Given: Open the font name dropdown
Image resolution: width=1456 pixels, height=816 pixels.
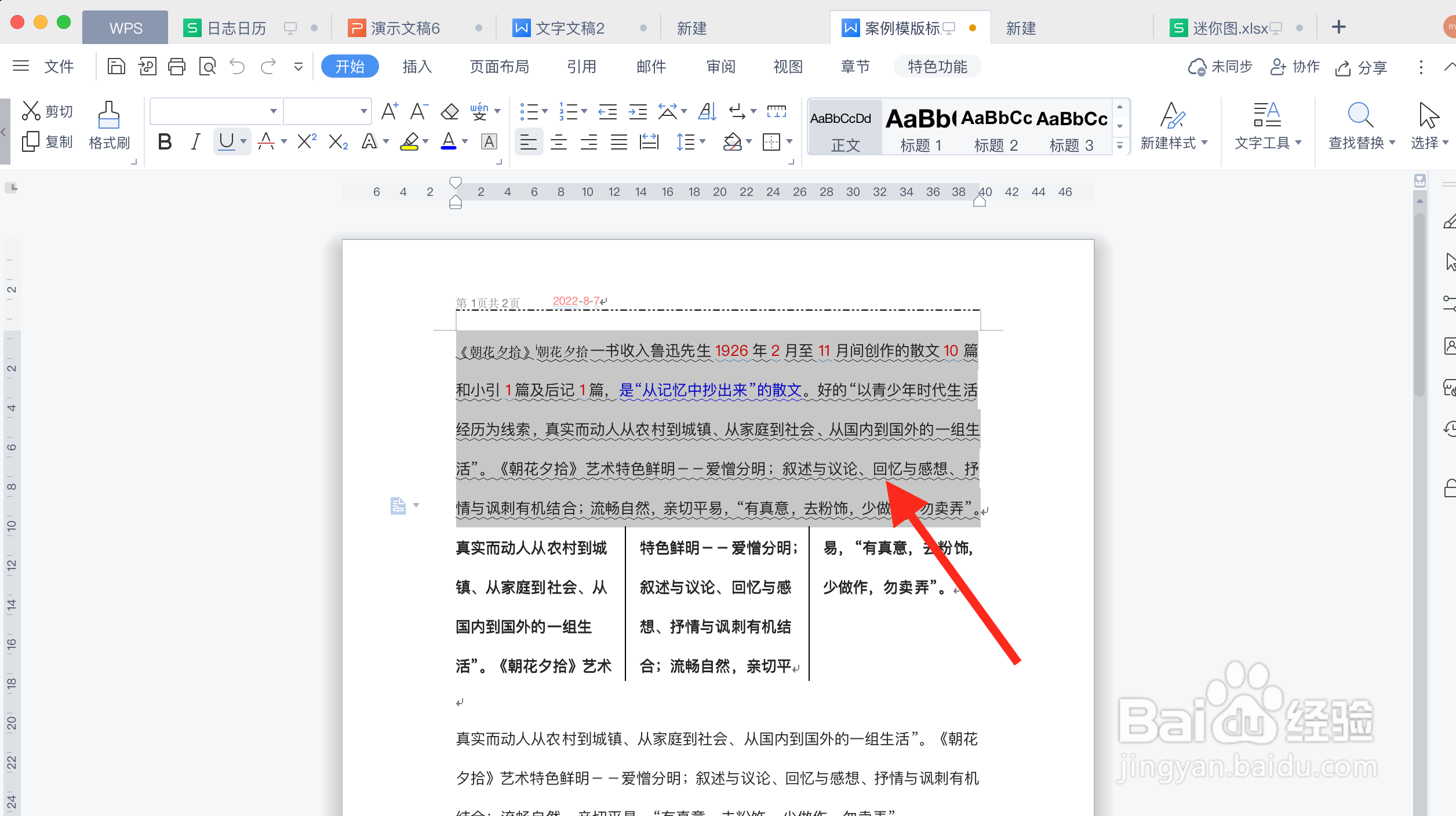Looking at the screenshot, I should click(273, 111).
